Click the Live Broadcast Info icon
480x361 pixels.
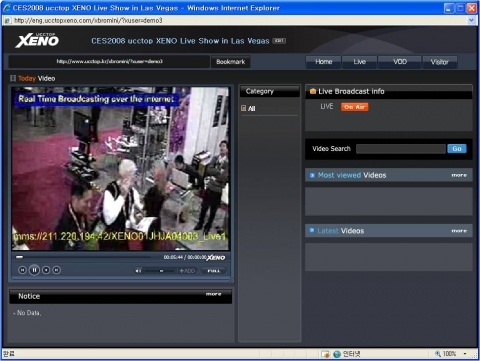coord(313,91)
